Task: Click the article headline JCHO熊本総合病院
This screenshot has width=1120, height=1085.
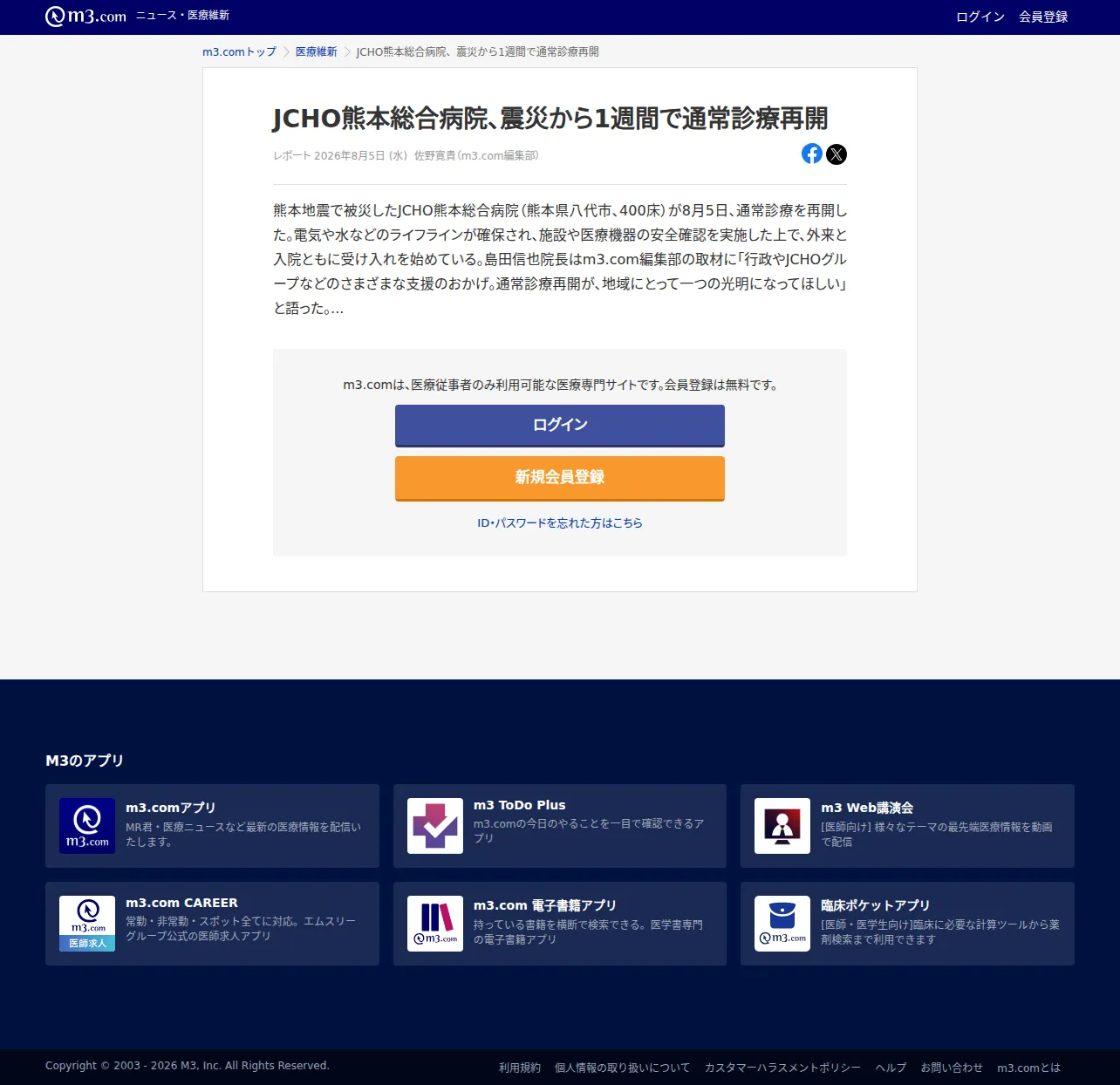Action: 550,118
